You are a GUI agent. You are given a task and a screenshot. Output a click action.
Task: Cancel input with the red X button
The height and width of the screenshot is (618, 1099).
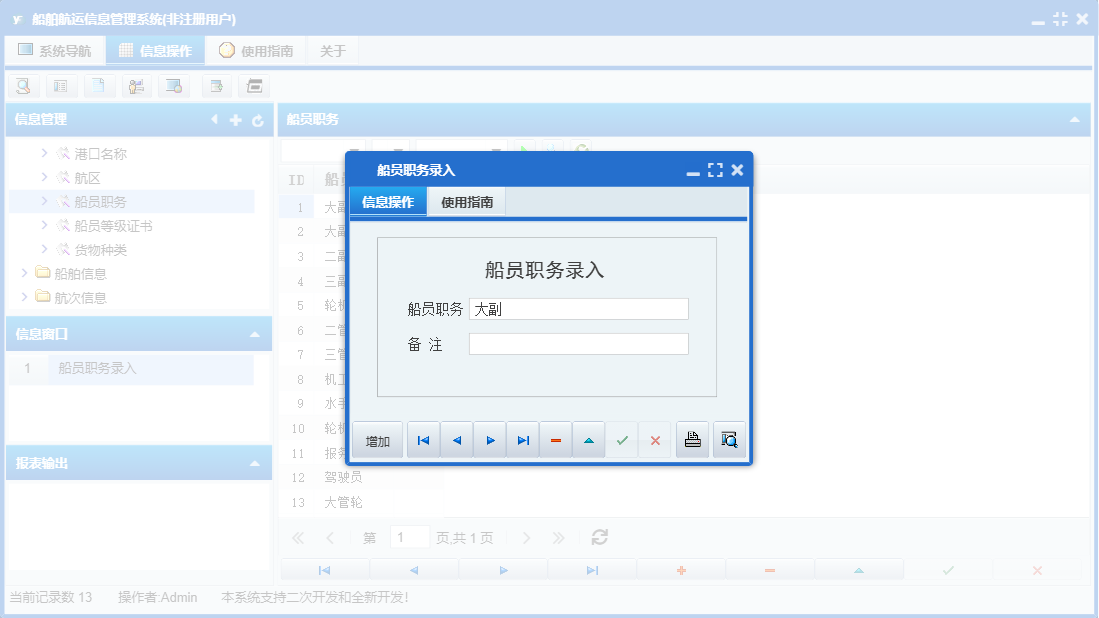[x=656, y=439]
